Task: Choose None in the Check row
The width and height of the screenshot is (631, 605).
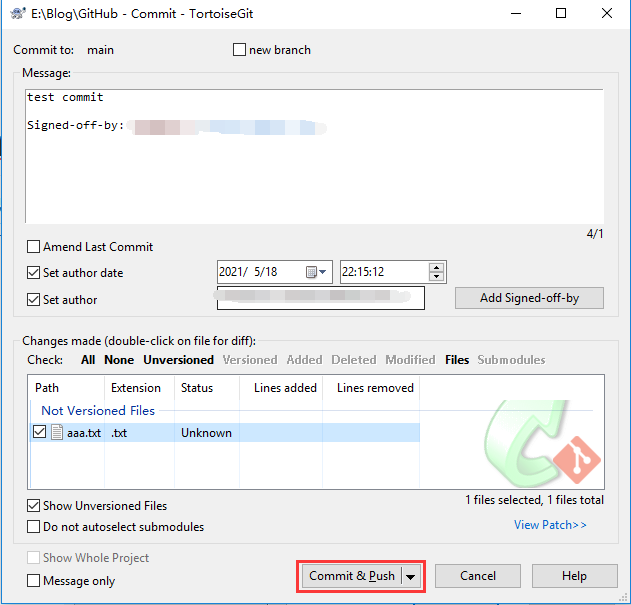Action: (x=119, y=360)
